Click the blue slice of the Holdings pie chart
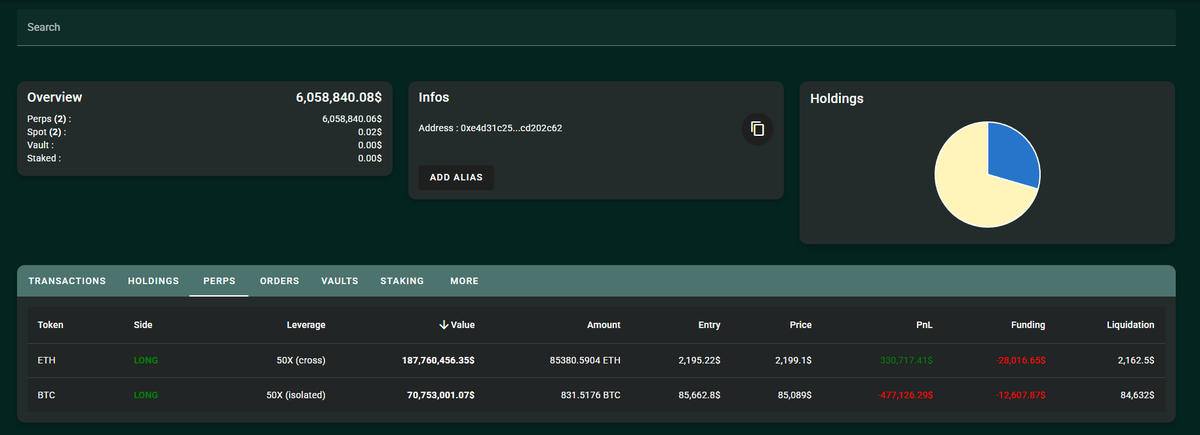This screenshot has width=1200, height=435. [x=1011, y=154]
